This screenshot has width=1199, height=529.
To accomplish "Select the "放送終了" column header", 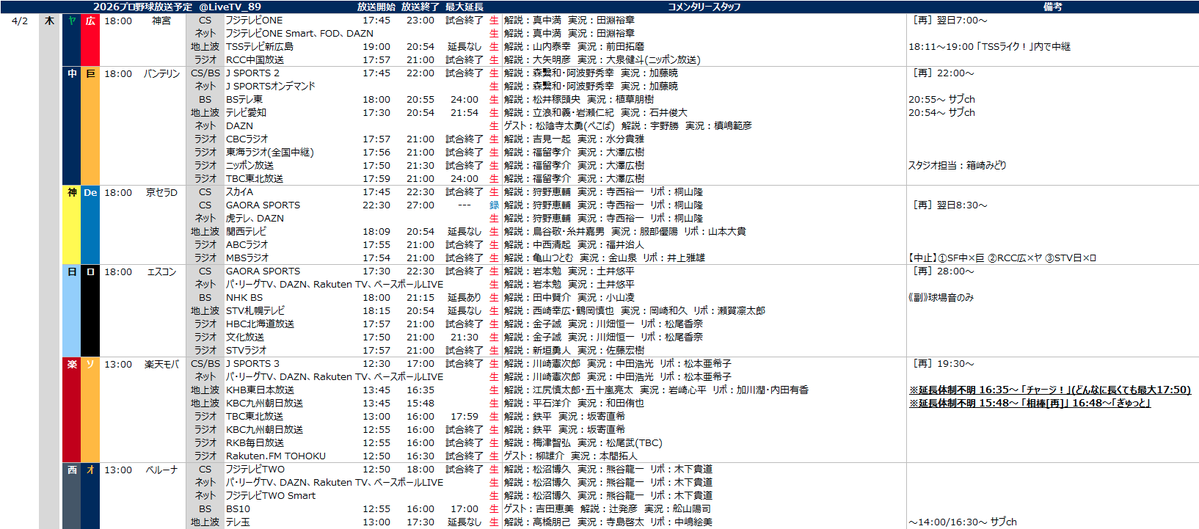I will (420, 6).
